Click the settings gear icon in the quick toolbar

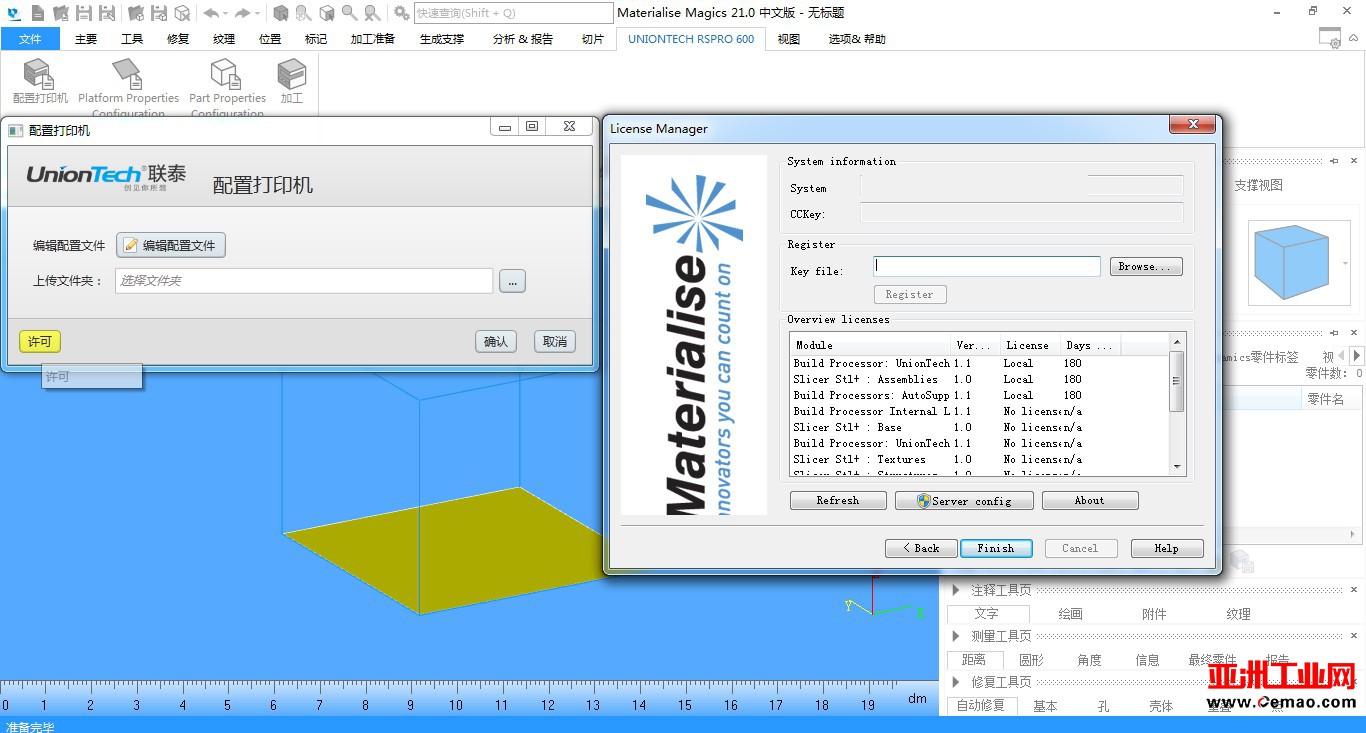point(401,13)
